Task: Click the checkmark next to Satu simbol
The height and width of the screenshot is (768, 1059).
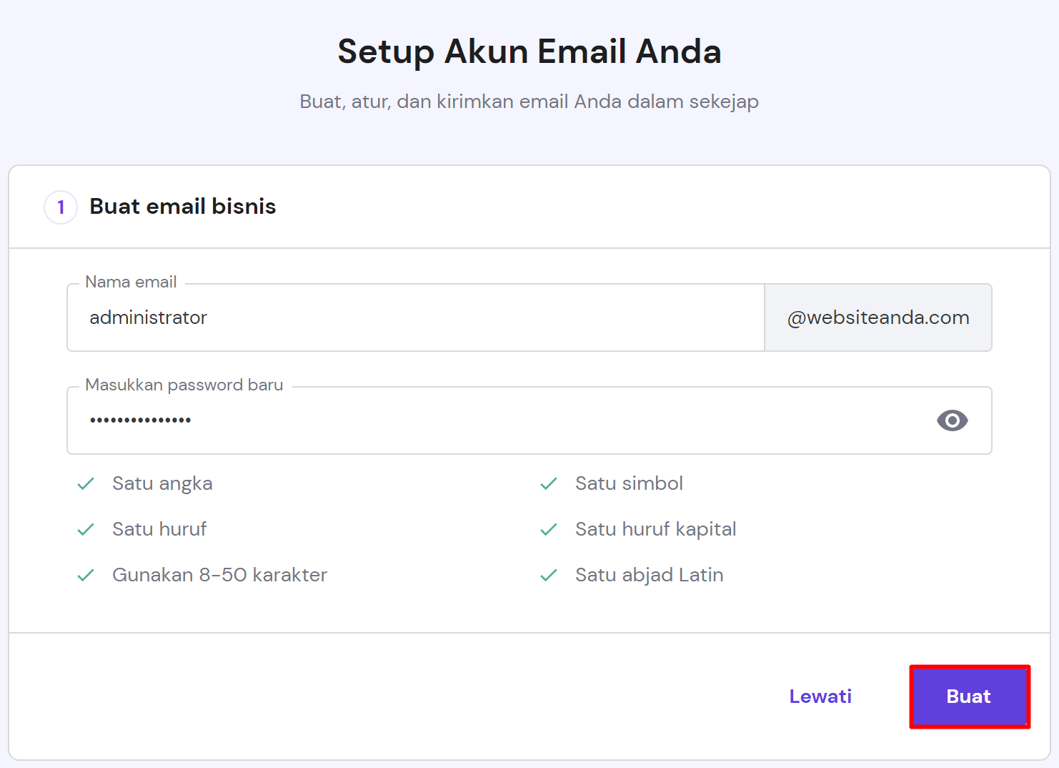Action: click(x=549, y=484)
